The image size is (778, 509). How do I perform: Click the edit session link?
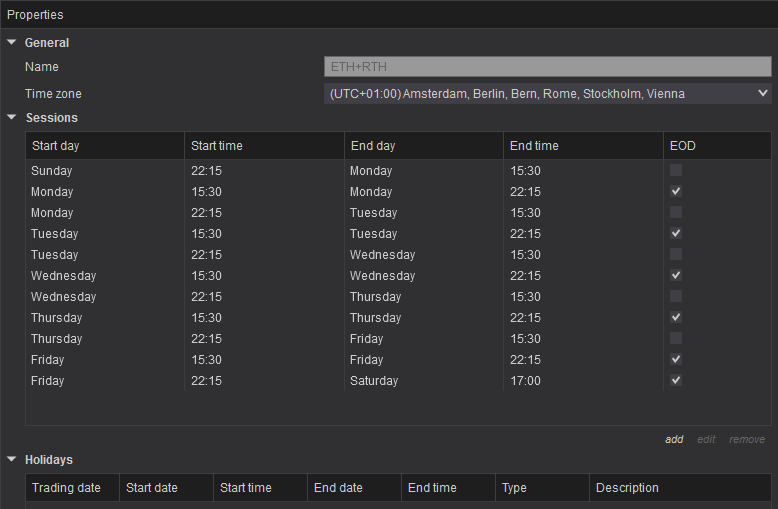(706, 439)
